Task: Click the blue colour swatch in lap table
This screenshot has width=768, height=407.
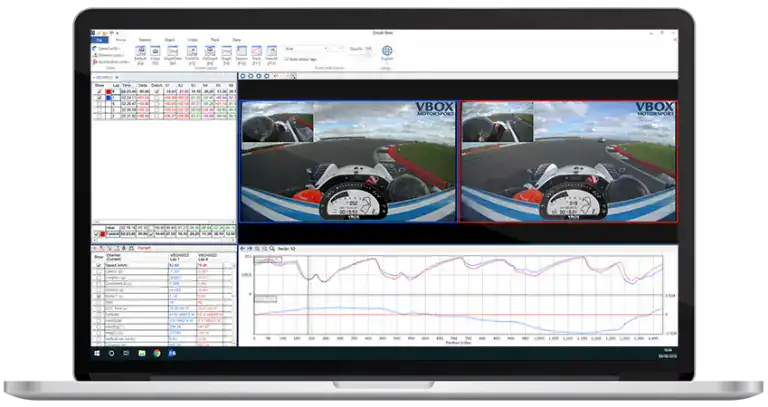Action: pos(108,98)
